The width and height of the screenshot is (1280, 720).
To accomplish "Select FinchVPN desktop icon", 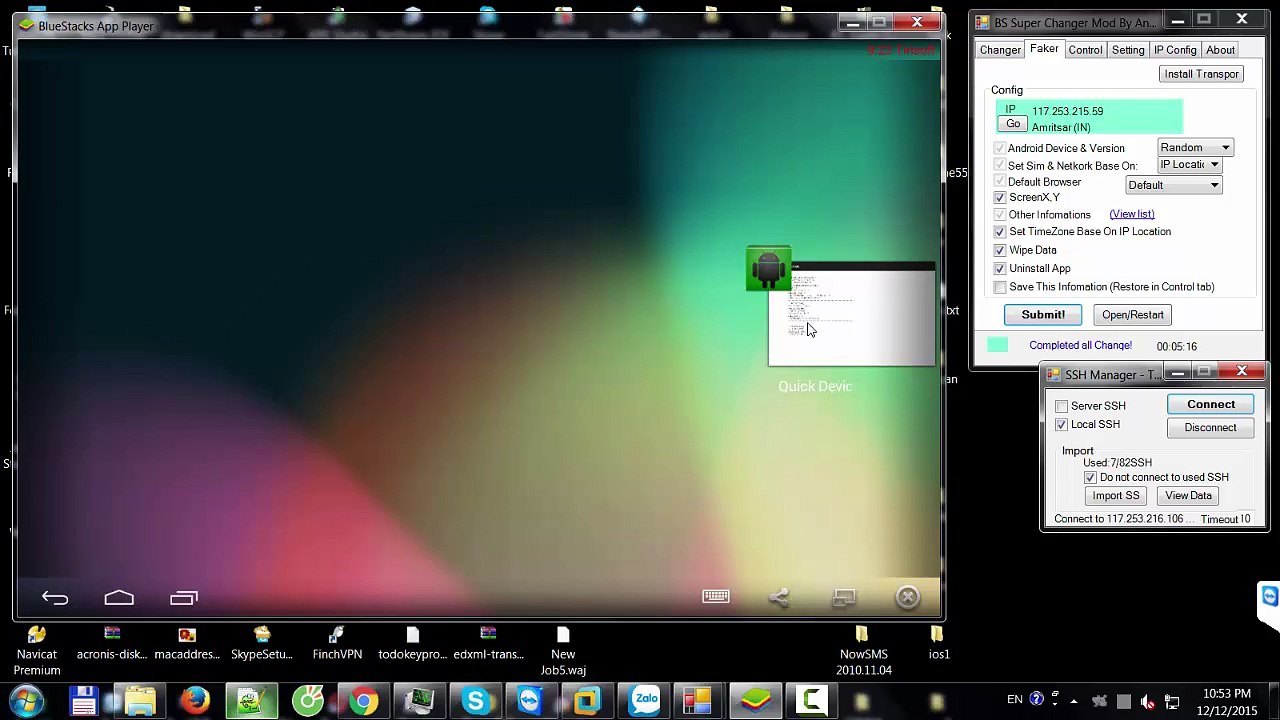I will point(337,643).
